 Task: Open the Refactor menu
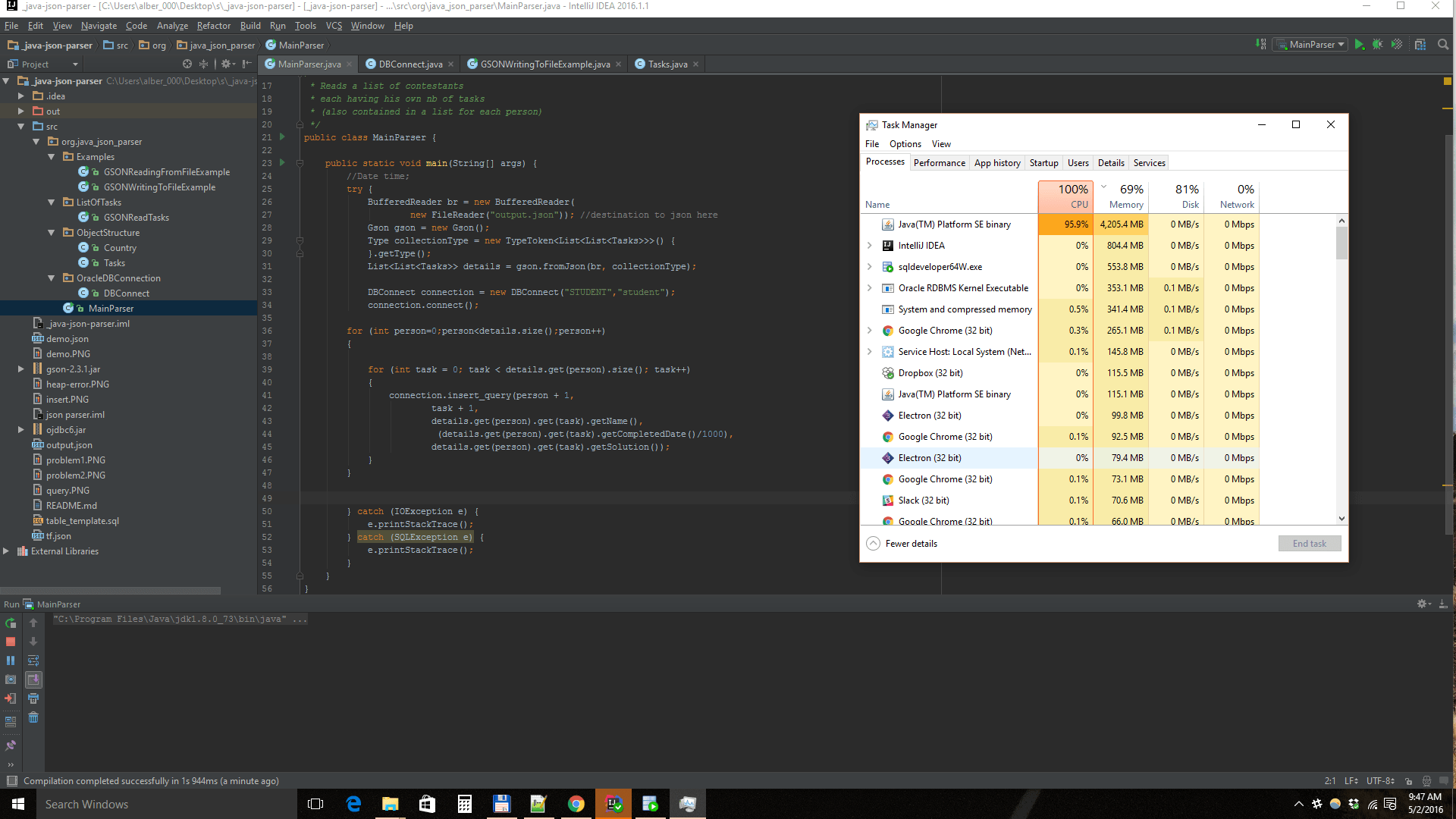[x=213, y=26]
